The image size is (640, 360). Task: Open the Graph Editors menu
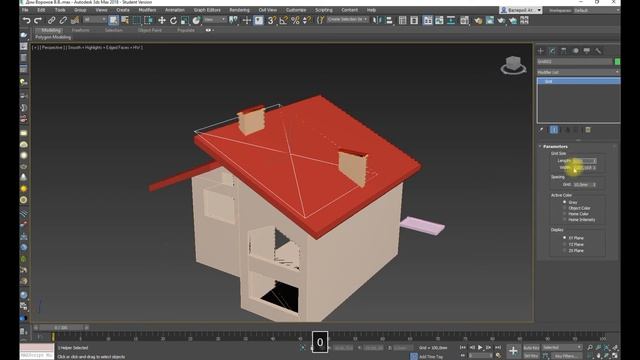(207, 10)
